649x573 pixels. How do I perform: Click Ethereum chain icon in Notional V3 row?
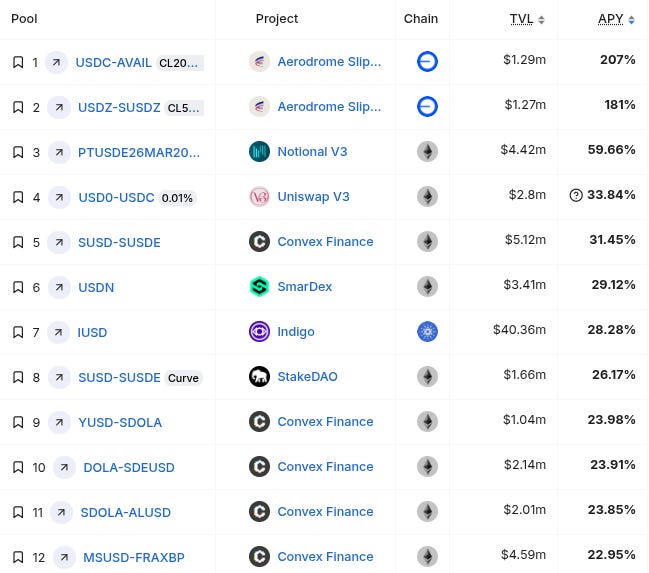pyautogui.click(x=427, y=152)
